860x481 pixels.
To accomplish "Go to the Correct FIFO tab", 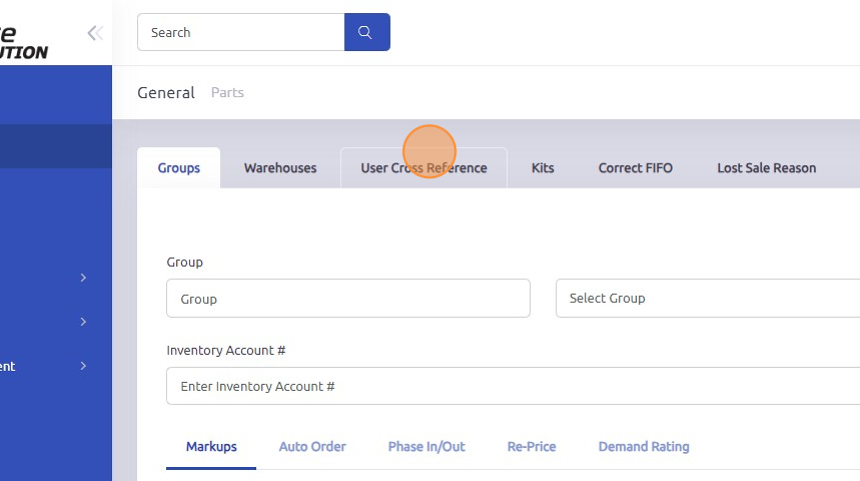I will pos(635,168).
